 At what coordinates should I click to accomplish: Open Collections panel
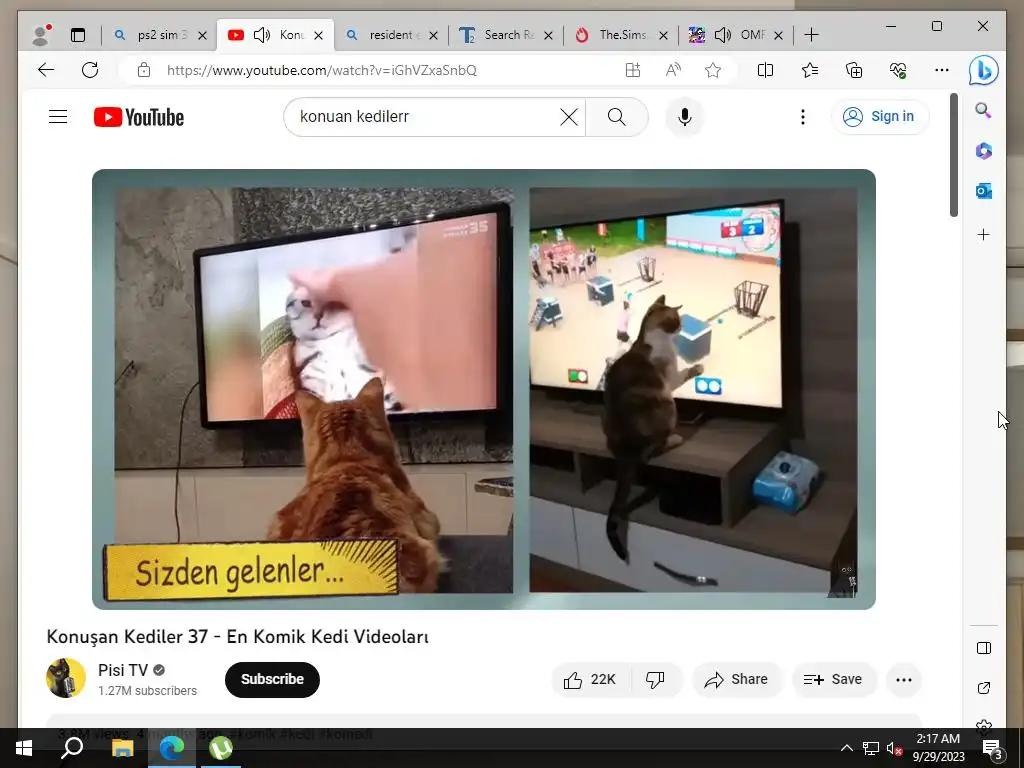[854, 70]
